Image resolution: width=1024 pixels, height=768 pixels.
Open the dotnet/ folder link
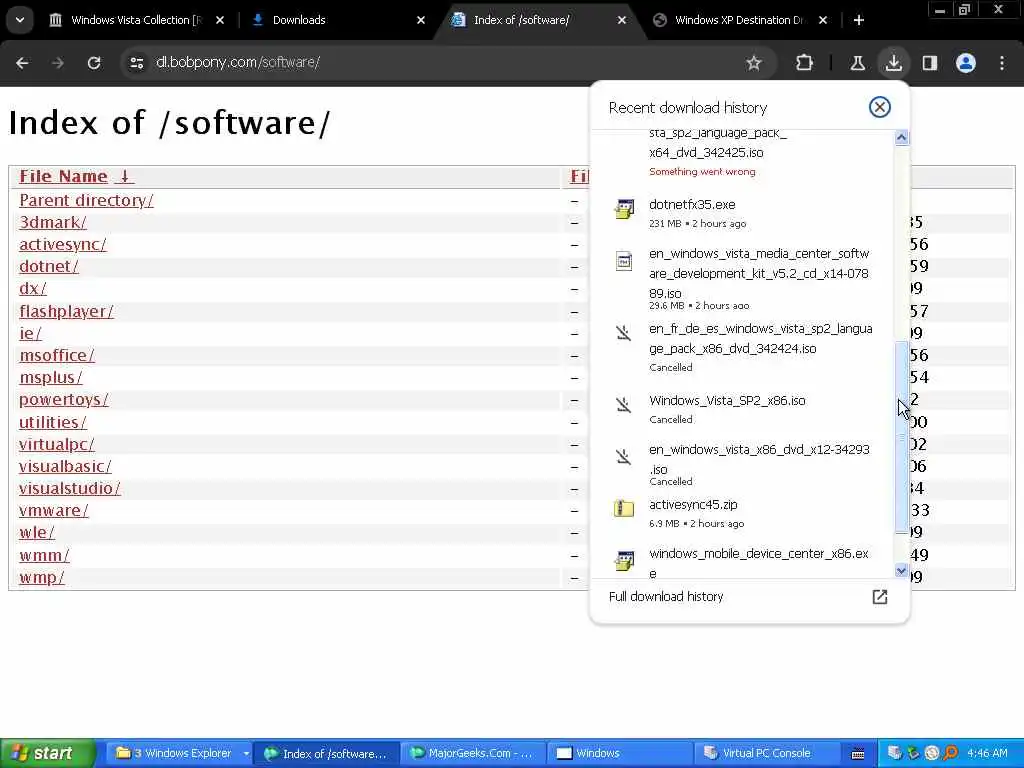pyautogui.click(x=49, y=266)
